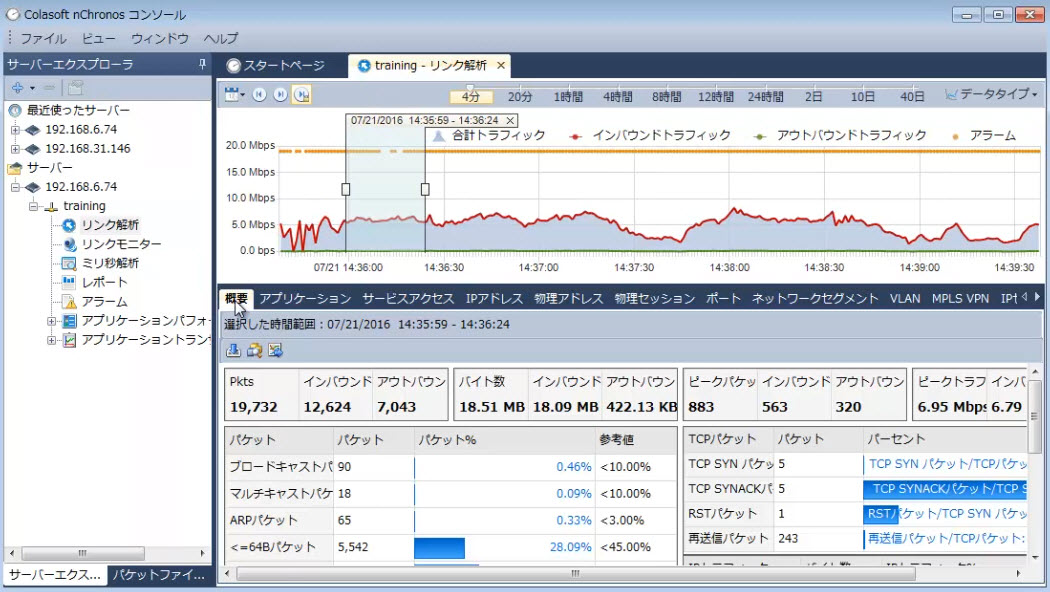Viewport: 1050px width, 592px height.
Task: Click the summary panel's bottom horizontal scrollbar
Action: point(575,574)
